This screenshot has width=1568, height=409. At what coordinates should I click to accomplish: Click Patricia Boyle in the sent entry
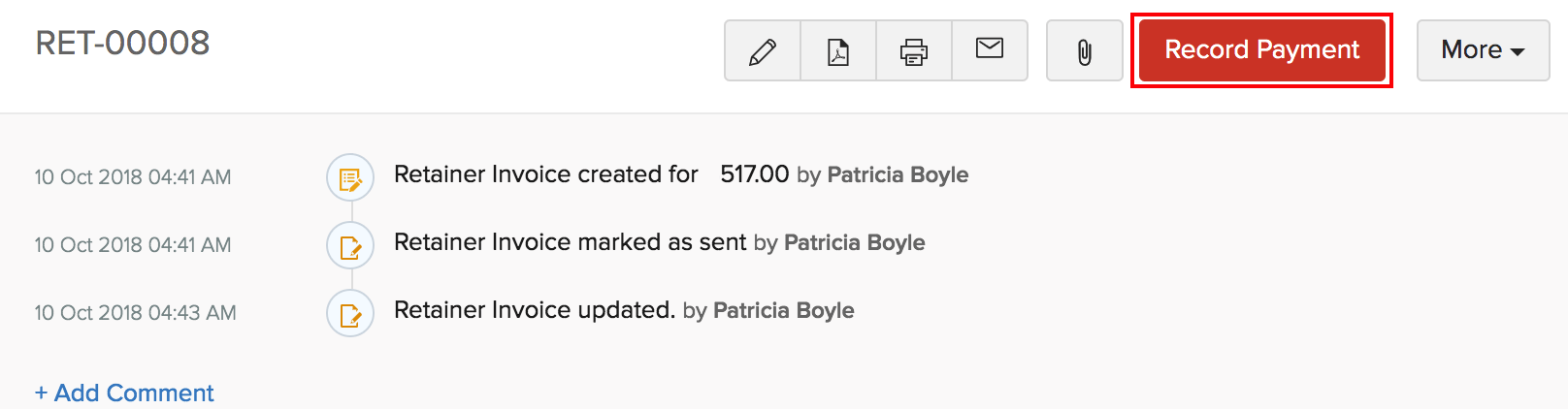click(x=854, y=242)
